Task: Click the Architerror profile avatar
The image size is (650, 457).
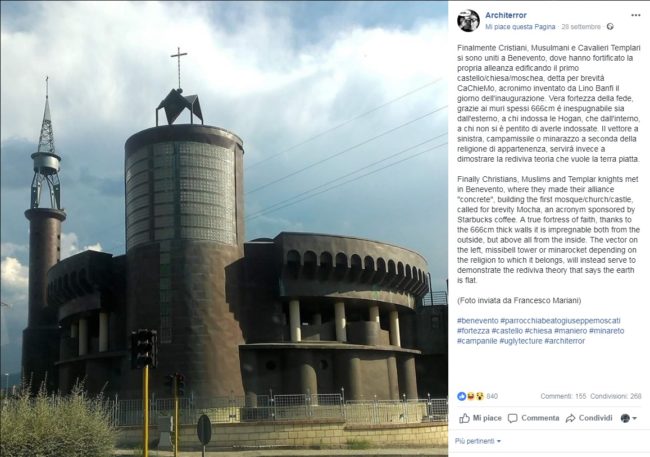Action: click(x=468, y=20)
